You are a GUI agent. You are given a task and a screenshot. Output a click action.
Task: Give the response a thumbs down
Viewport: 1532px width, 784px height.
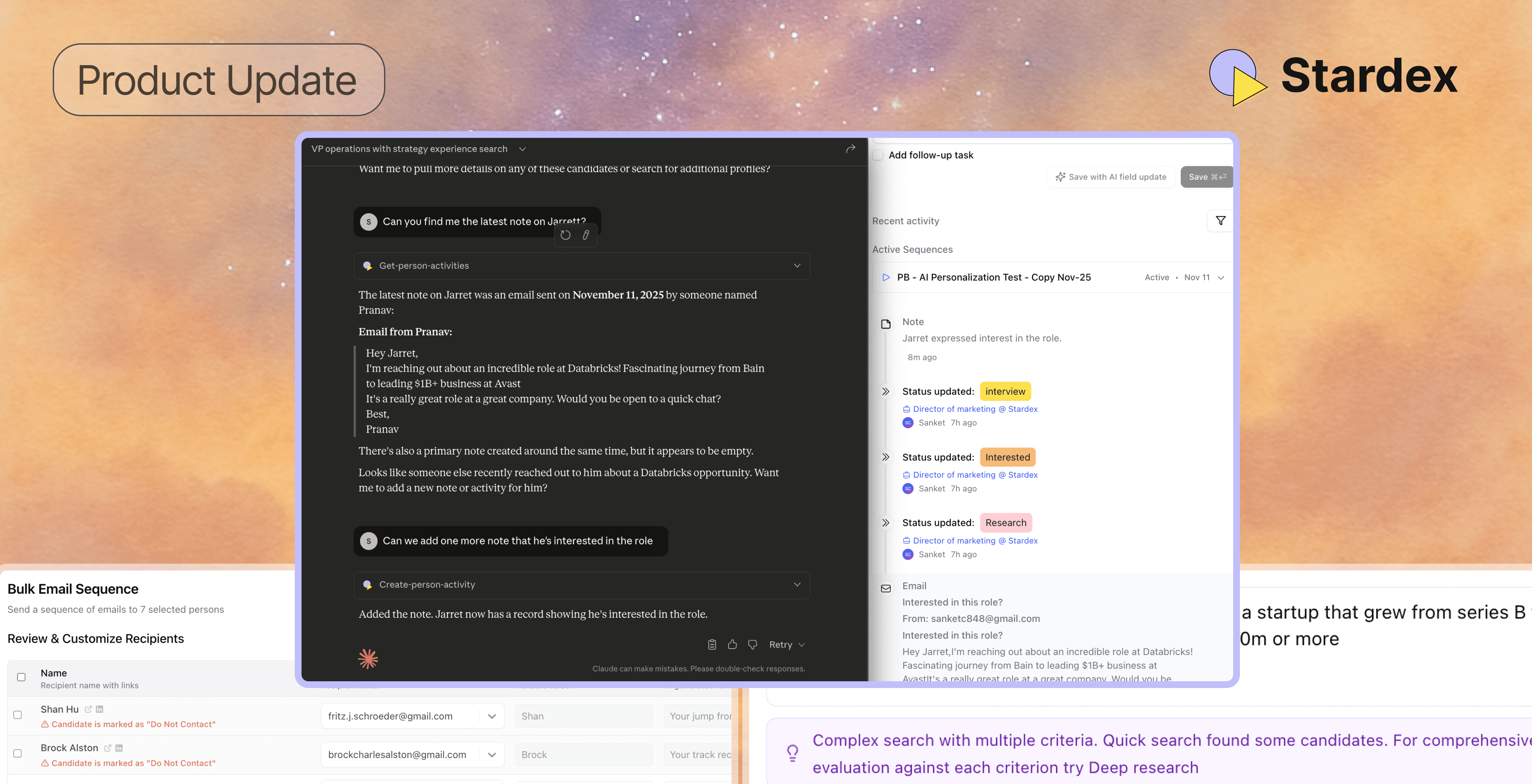(752, 644)
